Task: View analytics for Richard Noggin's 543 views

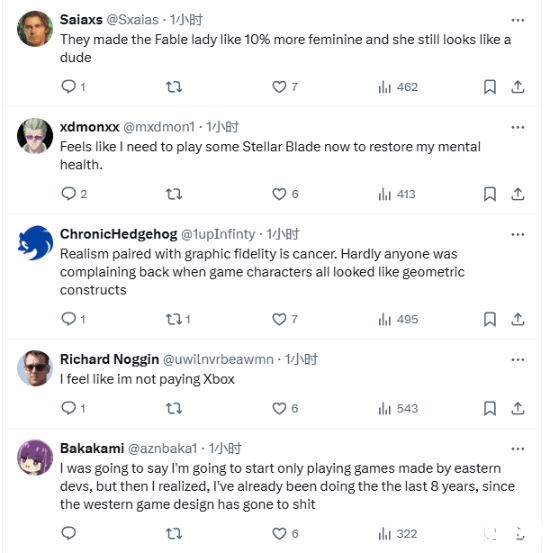Action: [x=398, y=408]
